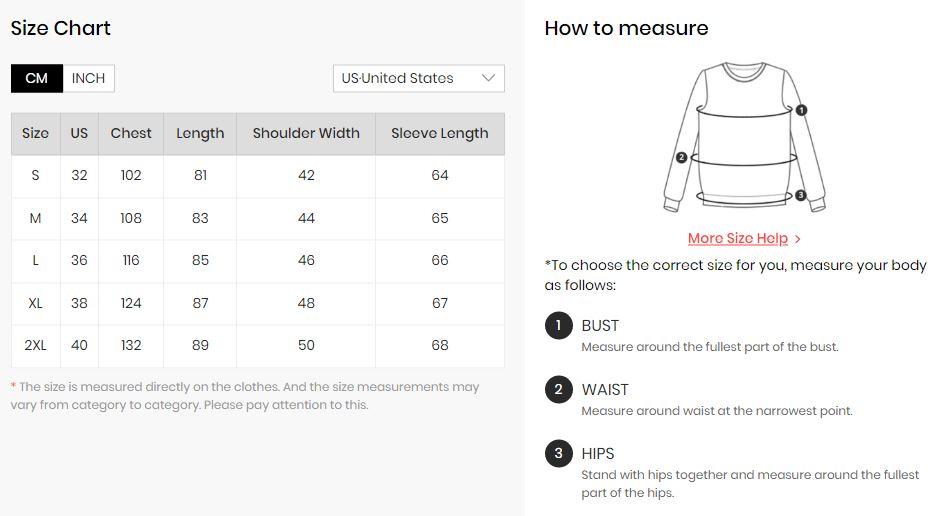Viewport: 937px width, 516px height.
Task: Click the numbered 2 circle beside WAIST
Action: [559, 389]
